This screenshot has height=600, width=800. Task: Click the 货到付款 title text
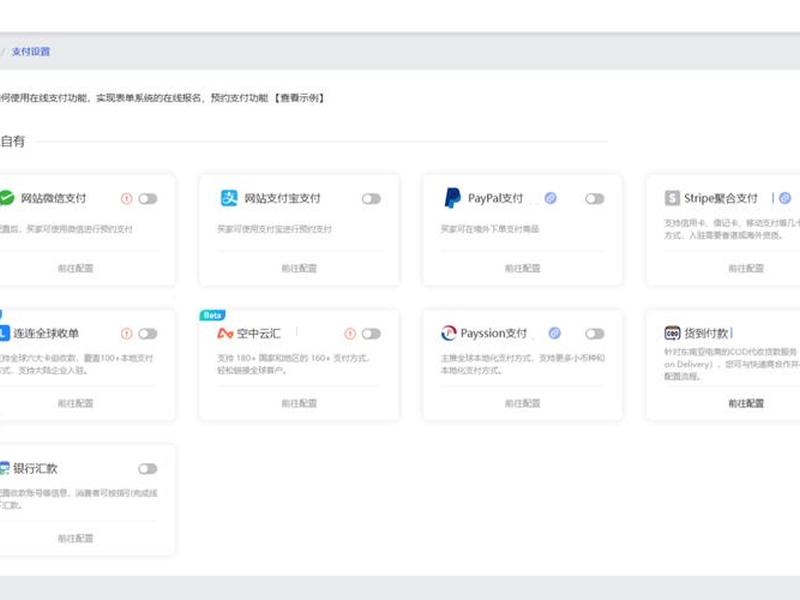(706, 333)
